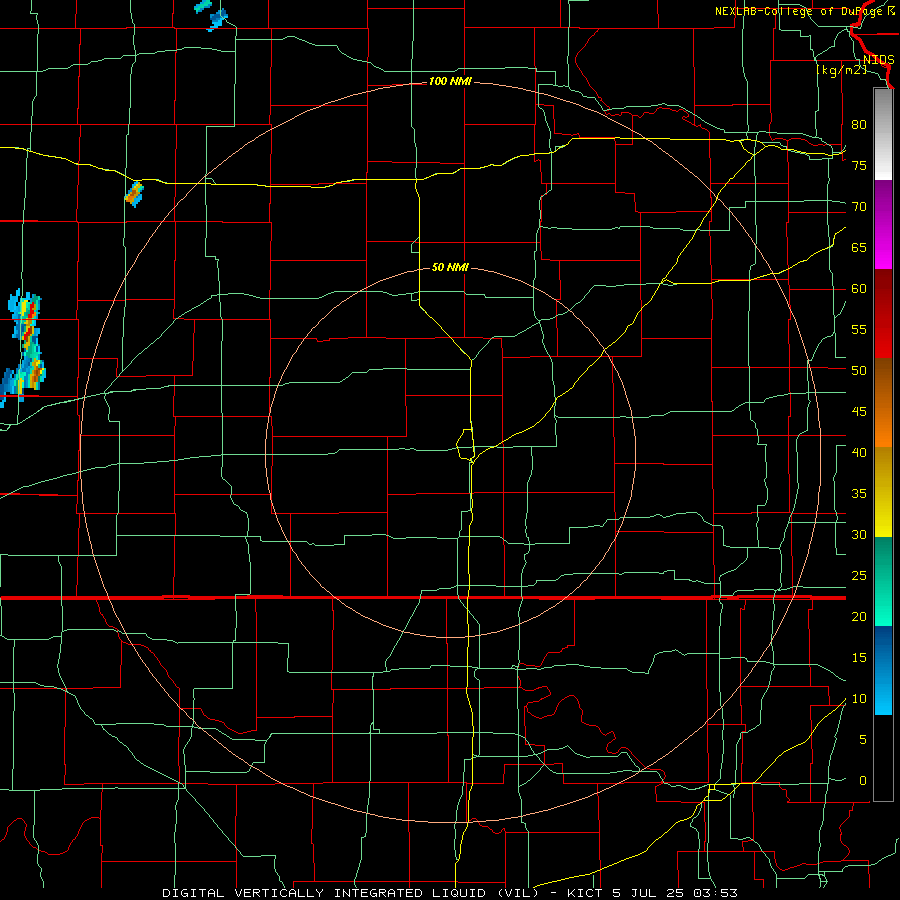Image resolution: width=900 pixels, height=900 pixels.
Task: Click the 35 value on the VIL scale
Action: (x=859, y=494)
